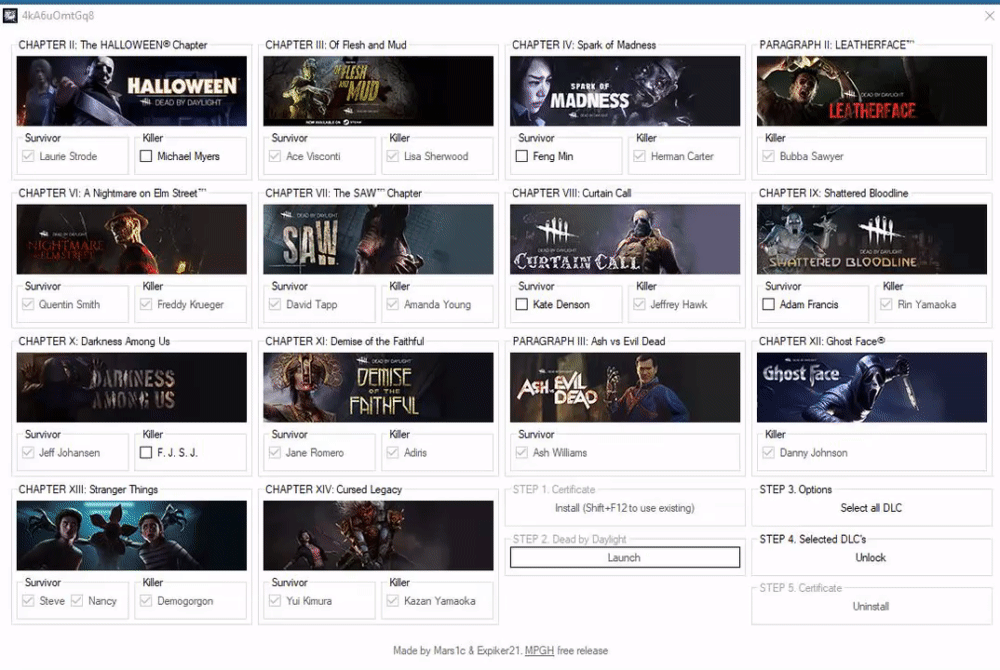Click the Cursed Legacy banner image

click(378, 535)
